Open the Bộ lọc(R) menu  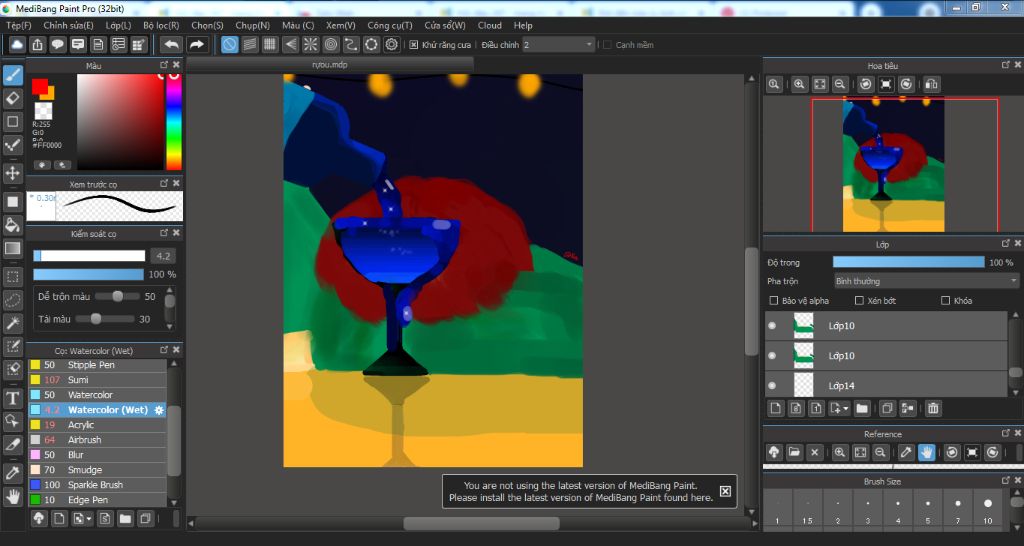161,25
